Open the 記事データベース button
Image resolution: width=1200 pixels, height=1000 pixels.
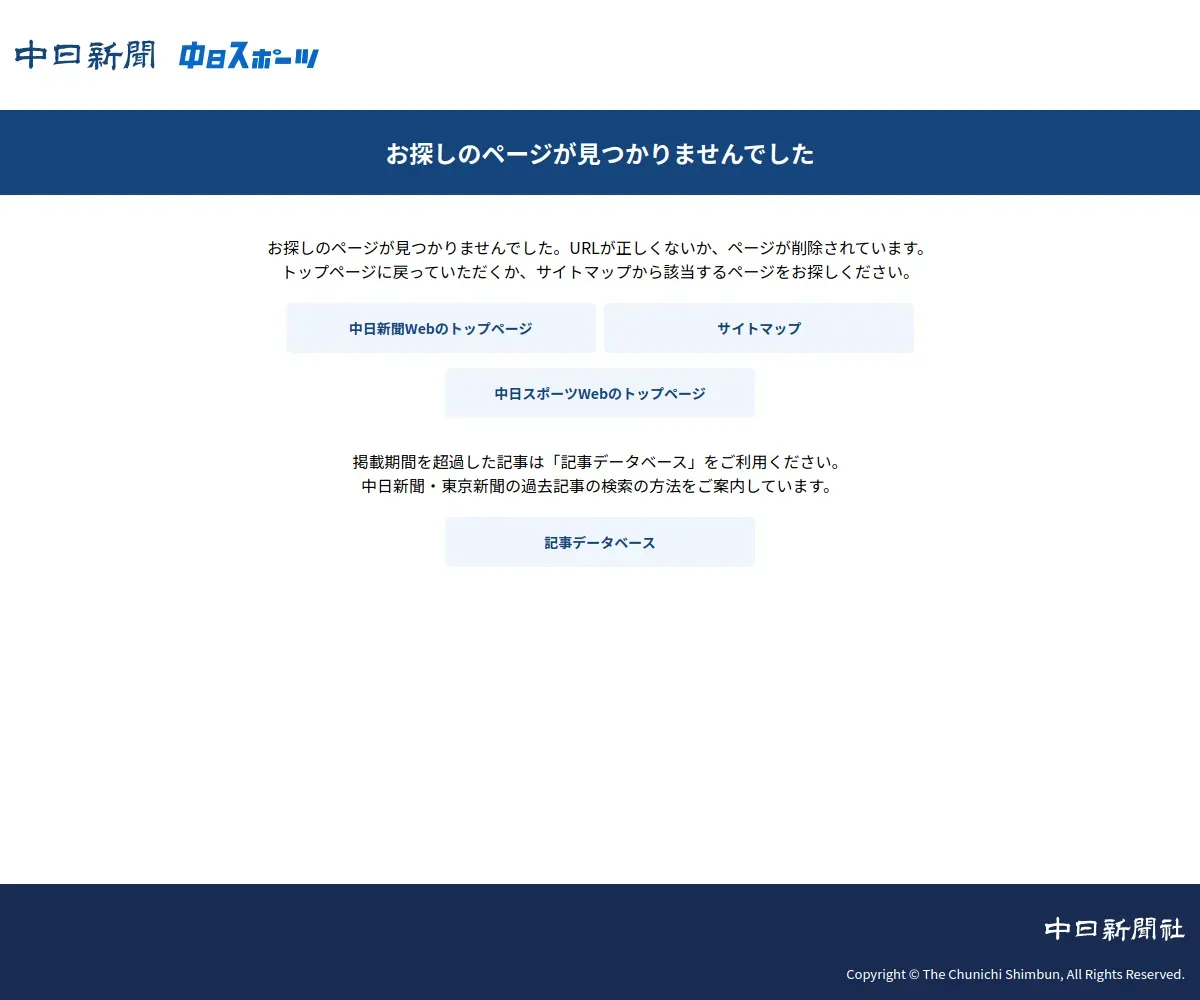click(600, 542)
